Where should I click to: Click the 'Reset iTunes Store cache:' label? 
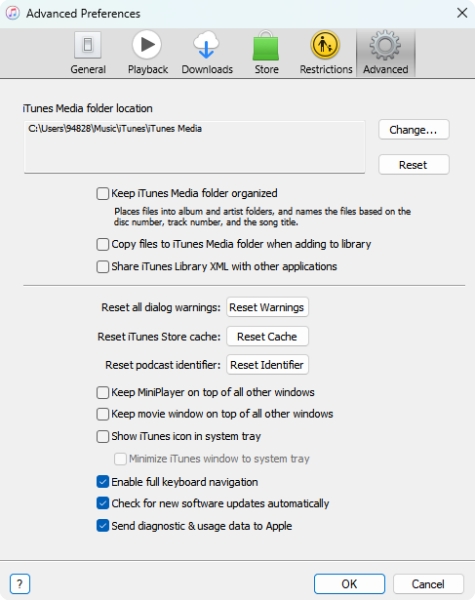tap(159, 337)
